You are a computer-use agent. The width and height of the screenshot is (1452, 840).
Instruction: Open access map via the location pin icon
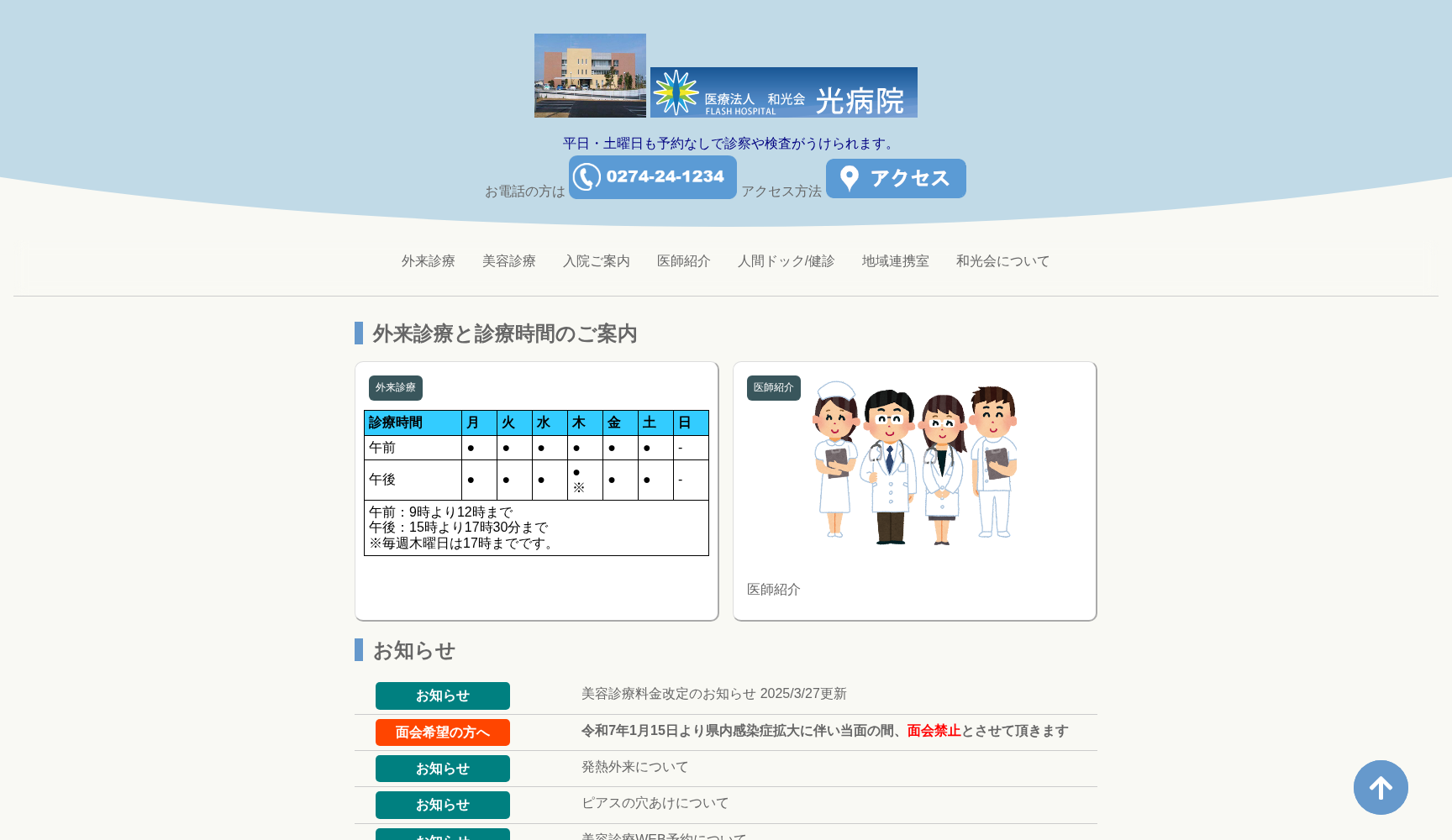point(851,178)
